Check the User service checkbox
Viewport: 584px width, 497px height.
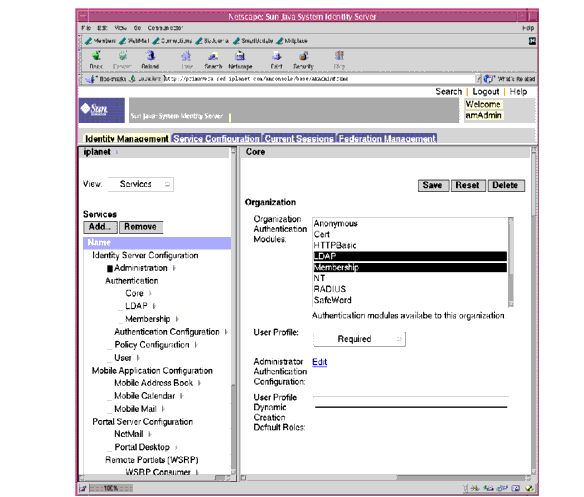pos(110,359)
